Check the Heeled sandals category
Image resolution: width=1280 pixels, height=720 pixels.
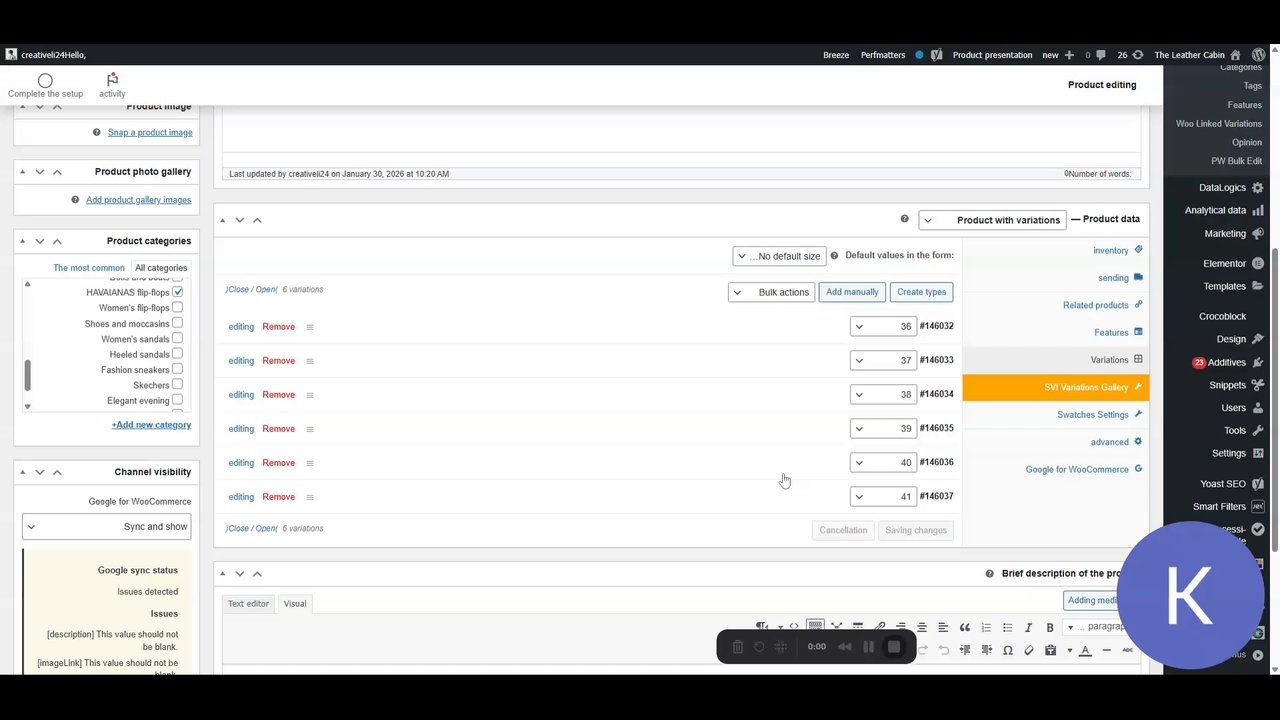(x=177, y=354)
